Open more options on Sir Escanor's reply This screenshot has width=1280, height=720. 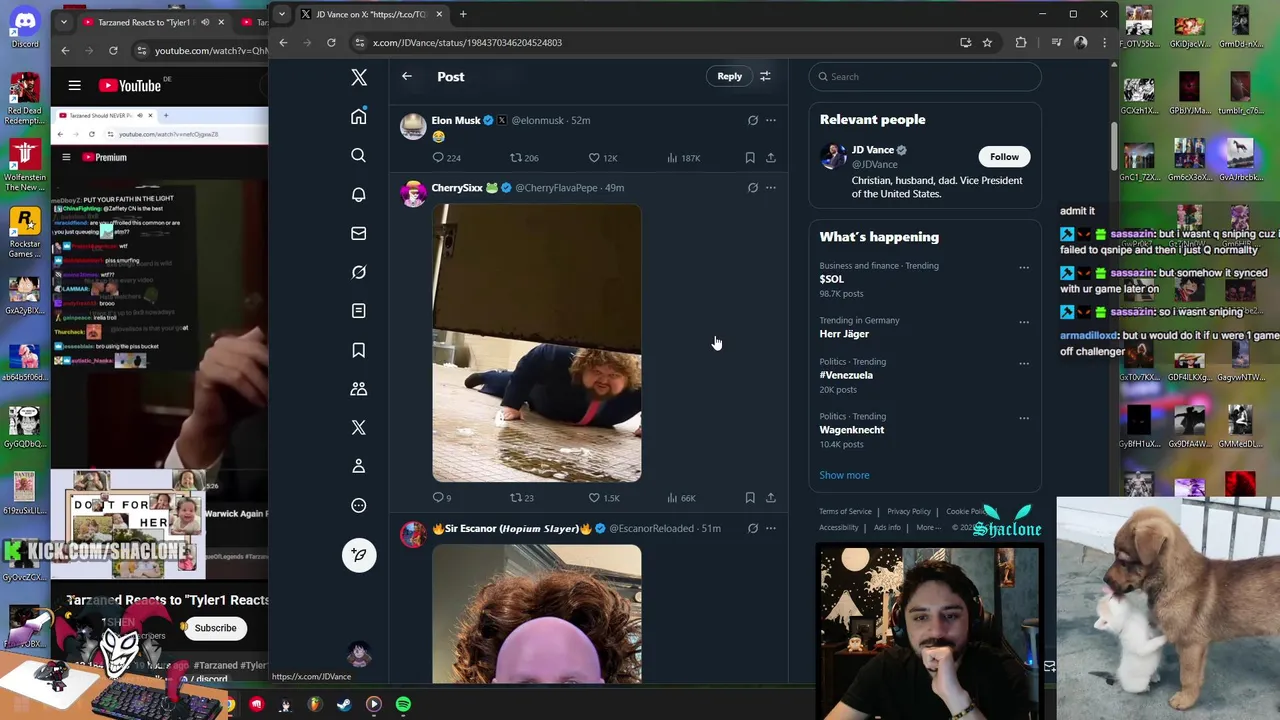771,528
